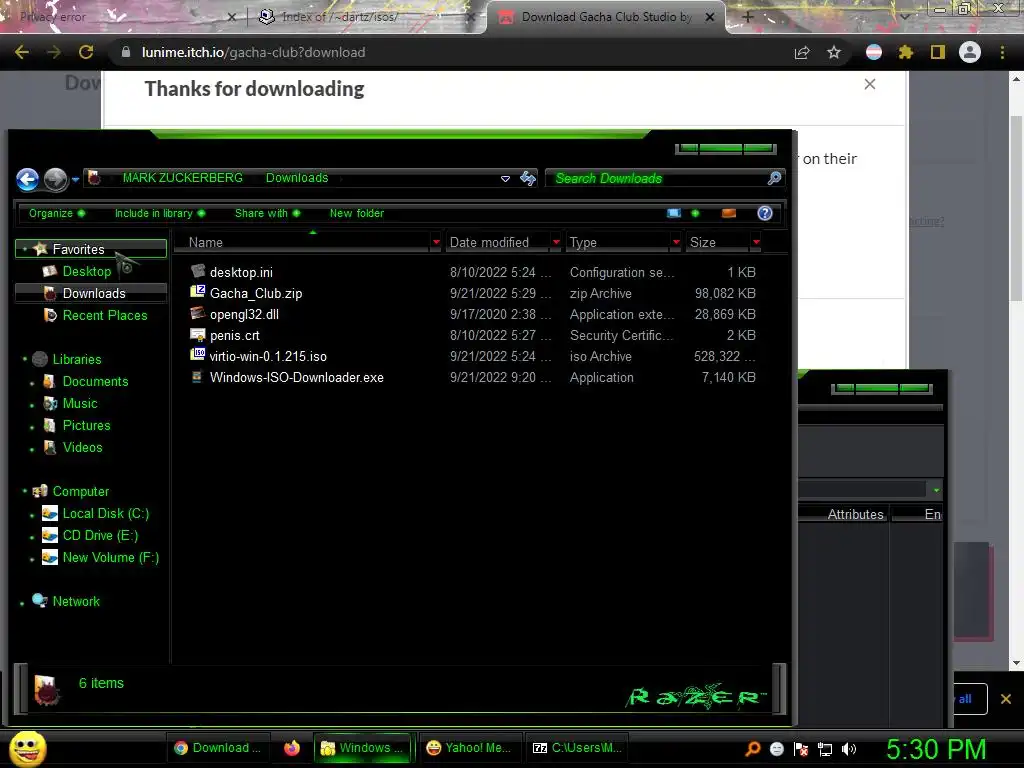
Task: Open a new Chrome tab
Action: coord(748,17)
